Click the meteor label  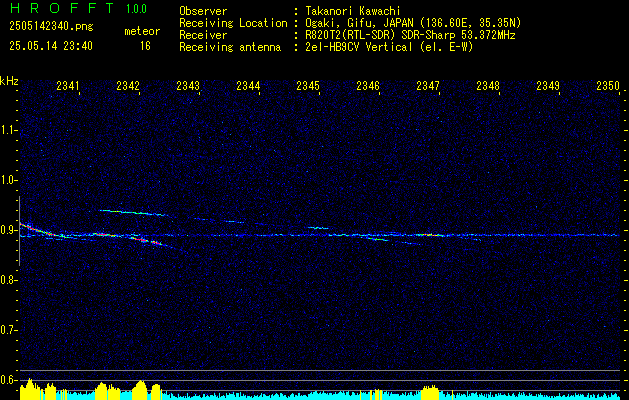pyautogui.click(x=142, y=31)
